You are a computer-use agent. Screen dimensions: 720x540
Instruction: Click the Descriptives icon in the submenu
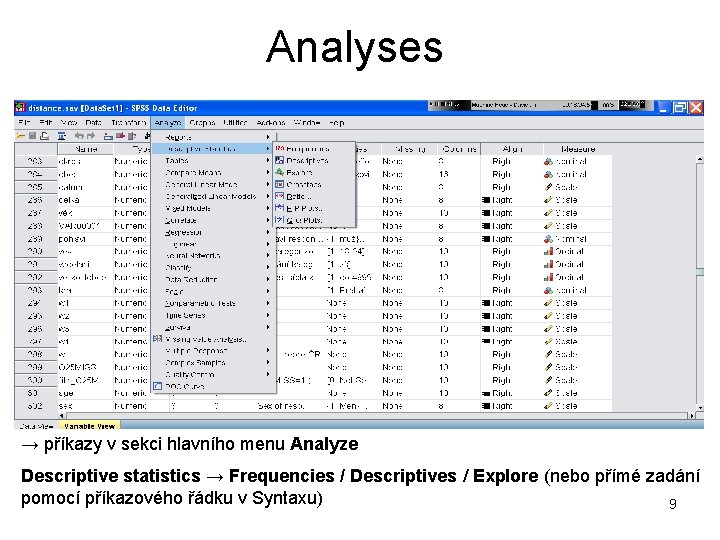click(x=280, y=160)
